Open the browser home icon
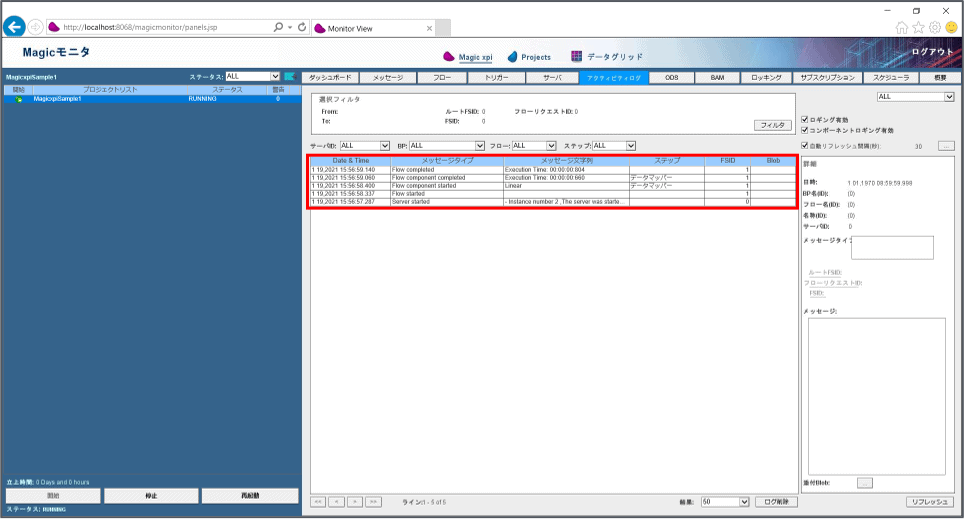 [903, 28]
